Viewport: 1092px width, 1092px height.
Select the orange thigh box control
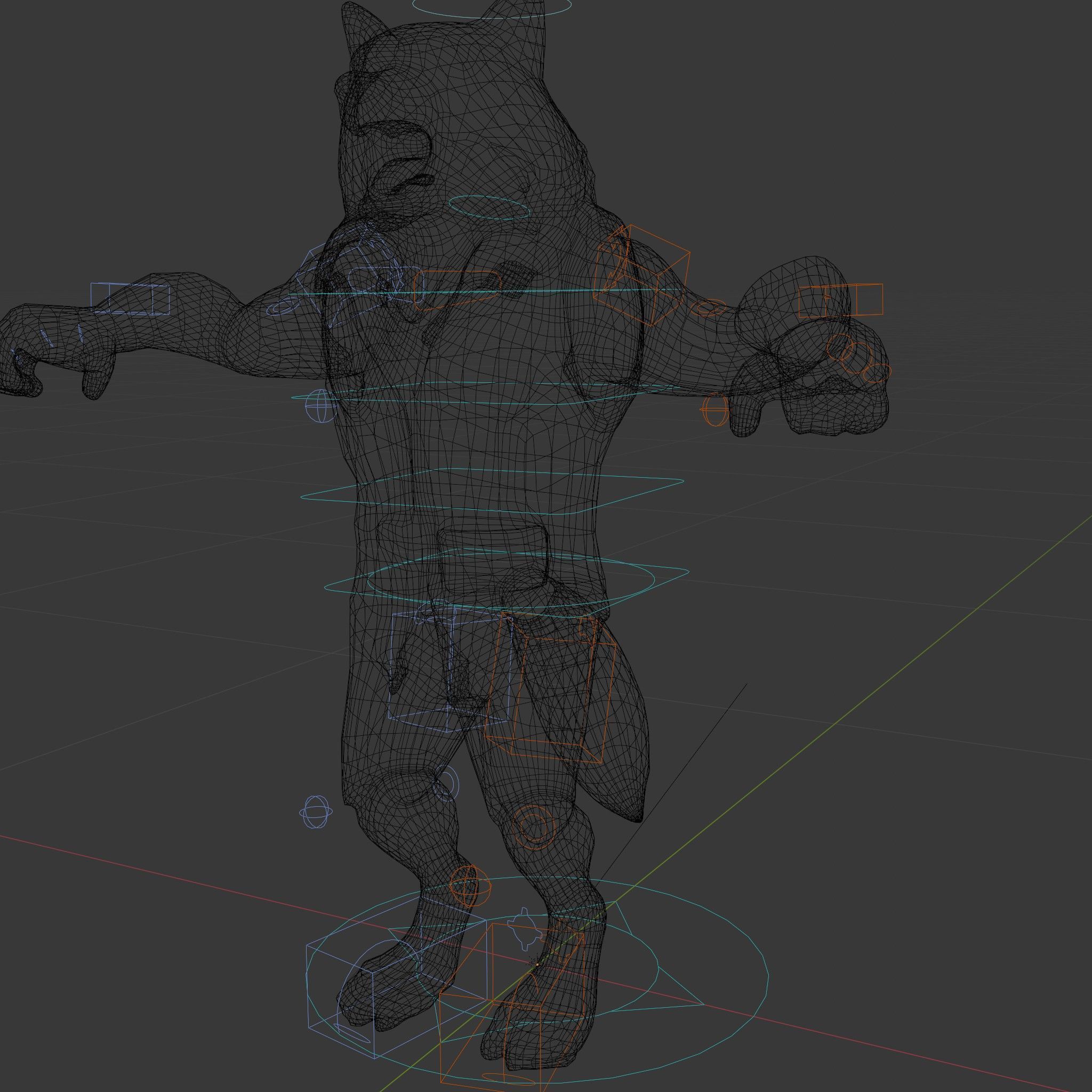(x=550, y=688)
